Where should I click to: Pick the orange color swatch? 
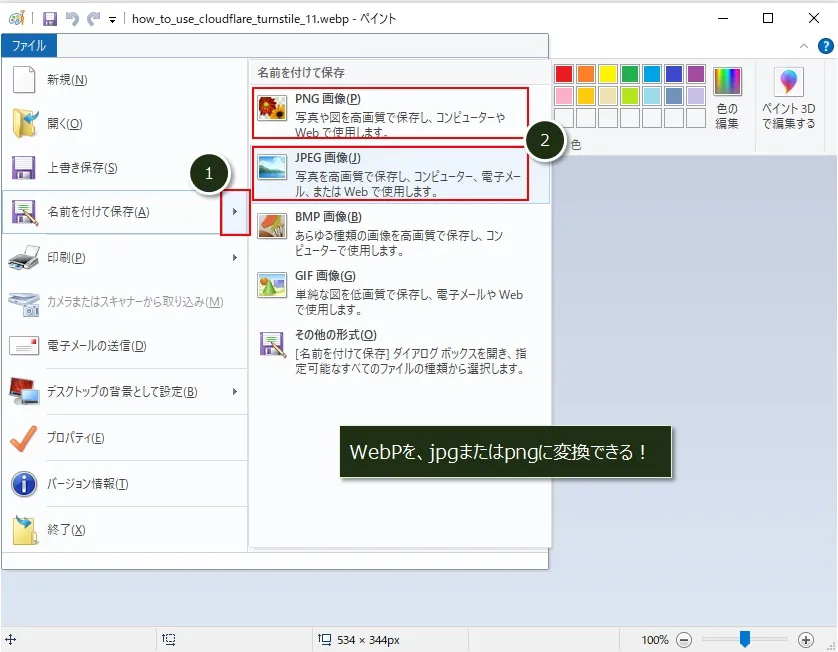coord(586,74)
